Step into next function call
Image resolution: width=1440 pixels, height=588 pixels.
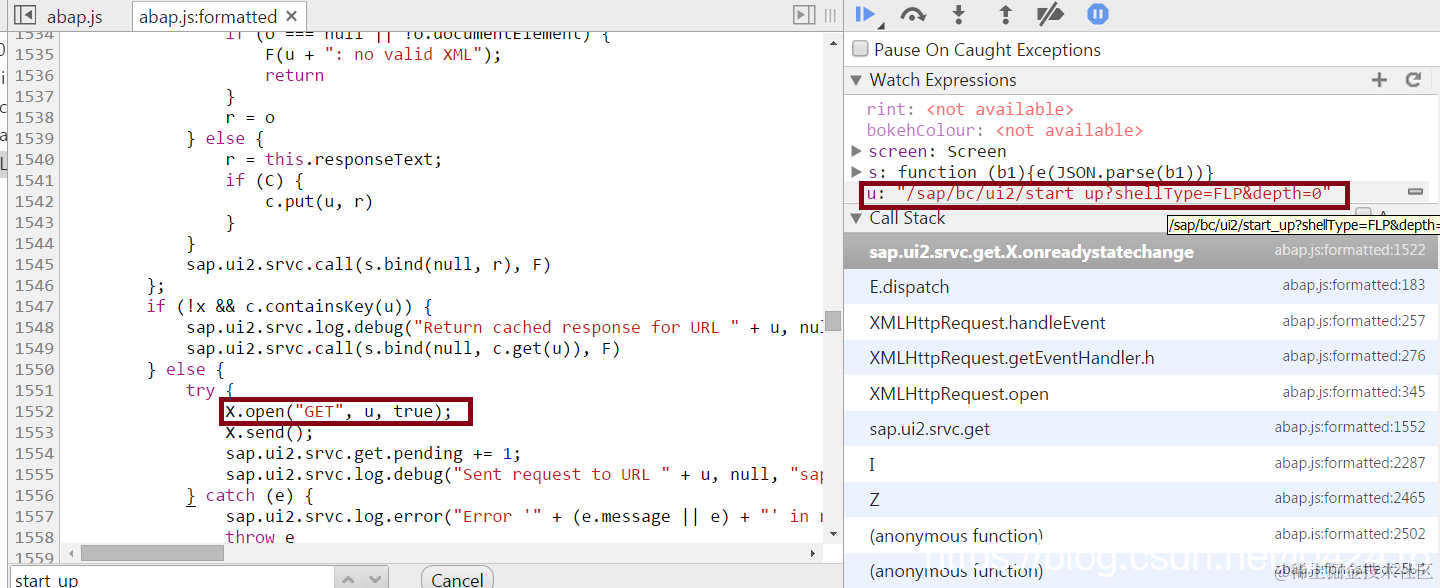coord(958,14)
